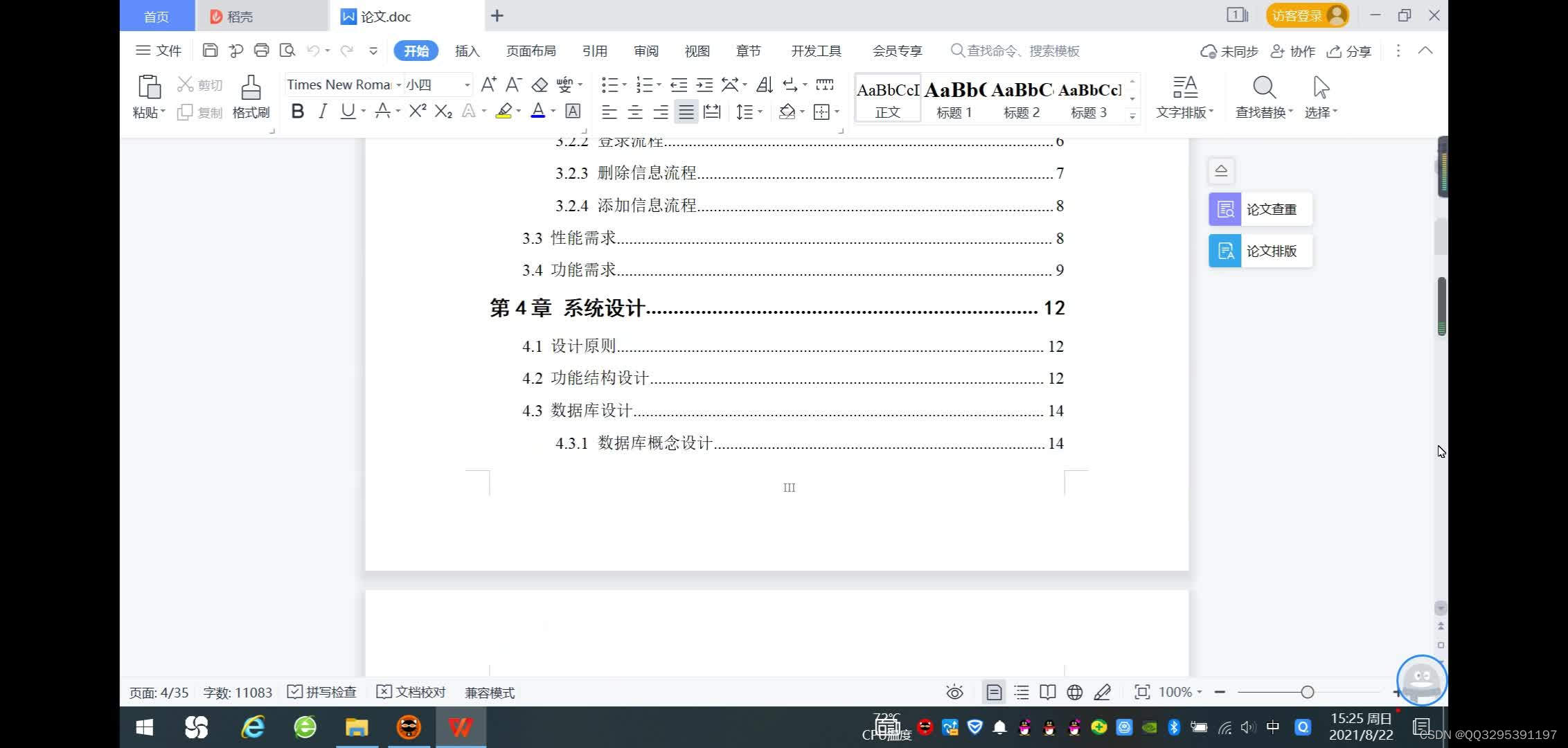Open the Paper Check (论文查重) side icon
This screenshot has height=748, width=1568.
pos(1224,209)
